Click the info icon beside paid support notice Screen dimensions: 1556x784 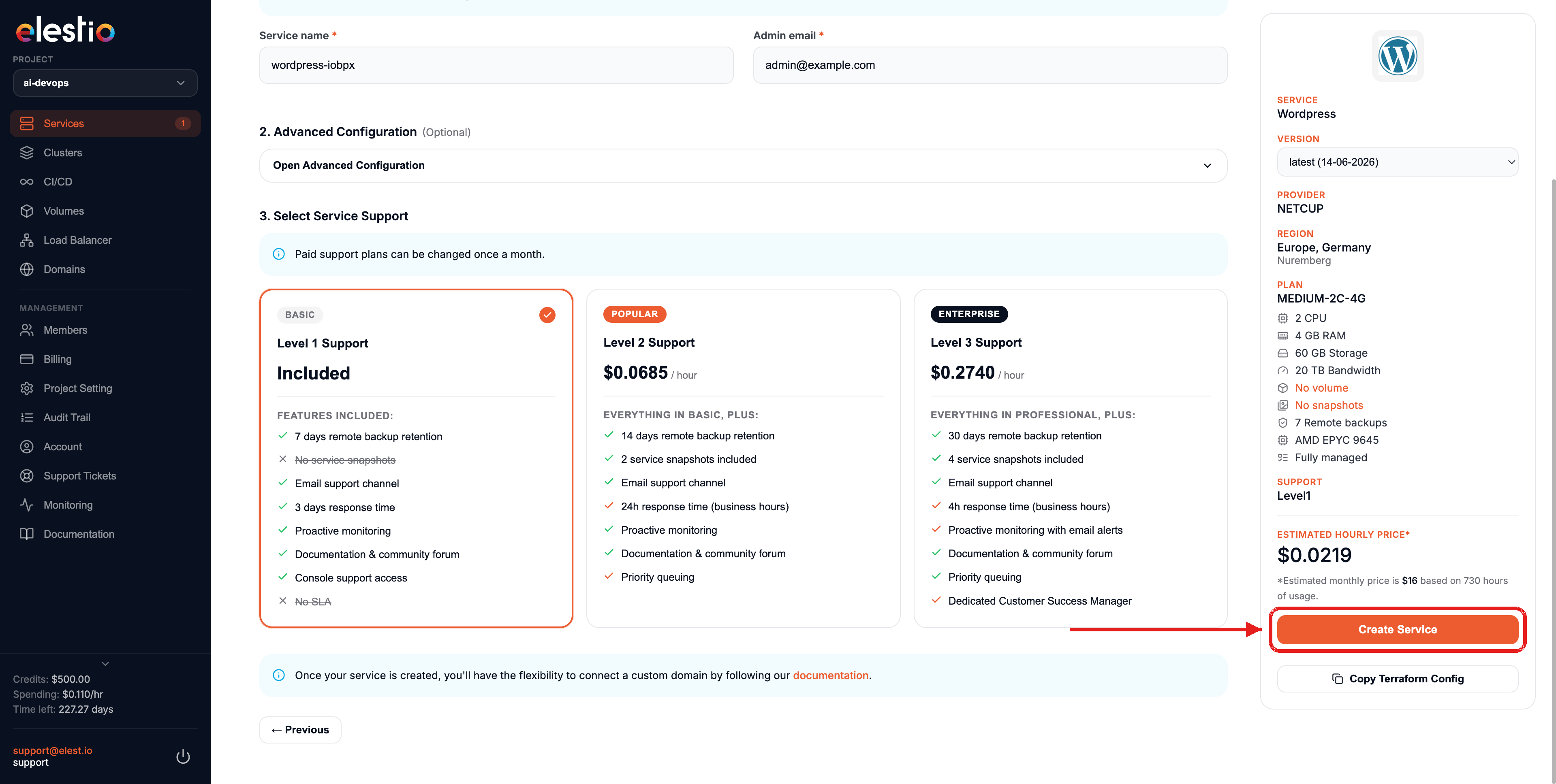tap(278, 254)
